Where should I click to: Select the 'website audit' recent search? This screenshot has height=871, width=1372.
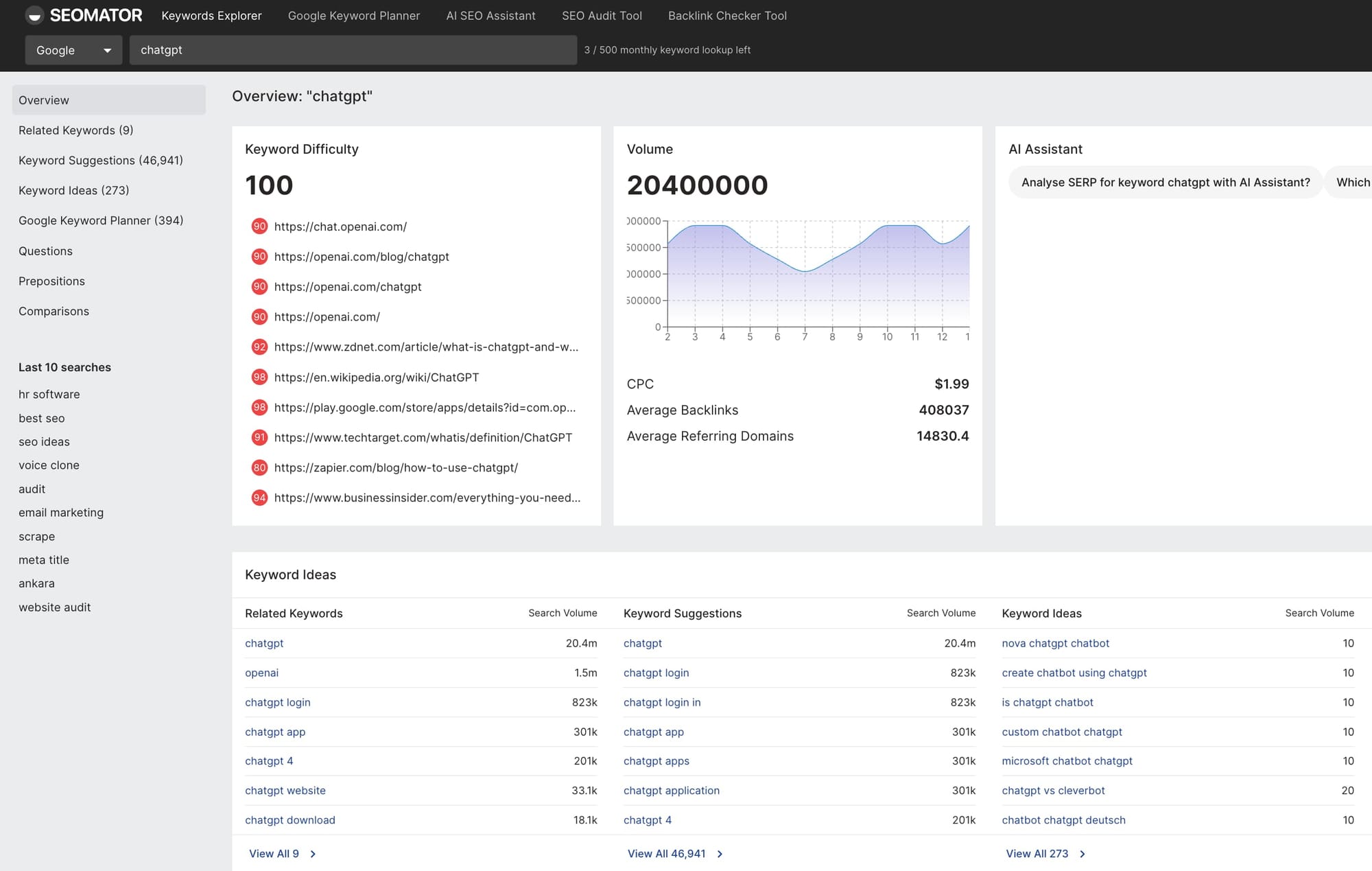pos(55,607)
